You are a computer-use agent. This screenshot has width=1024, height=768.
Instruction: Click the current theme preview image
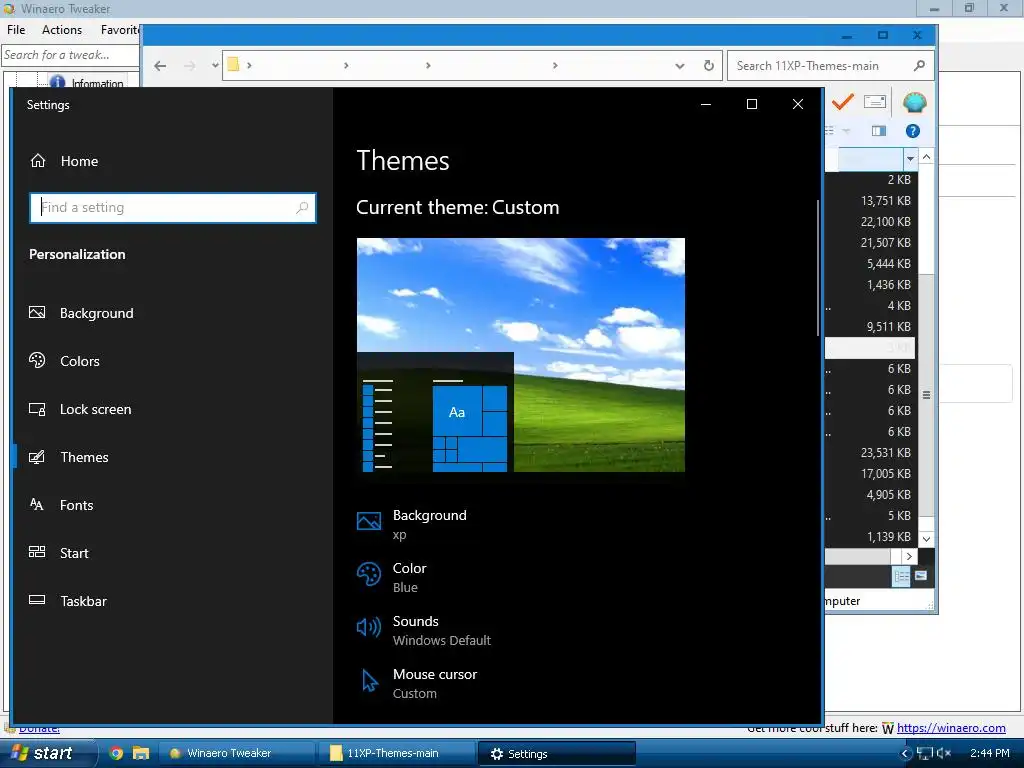point(520,355)
